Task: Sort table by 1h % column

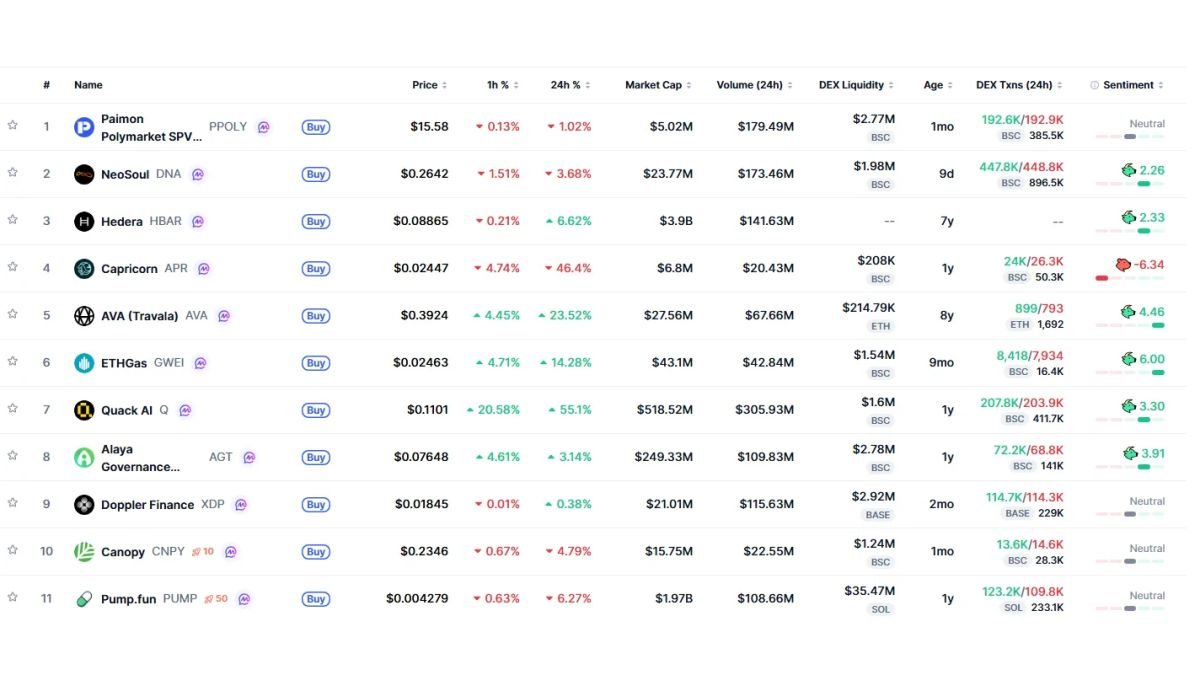Action: coord(503,85)
